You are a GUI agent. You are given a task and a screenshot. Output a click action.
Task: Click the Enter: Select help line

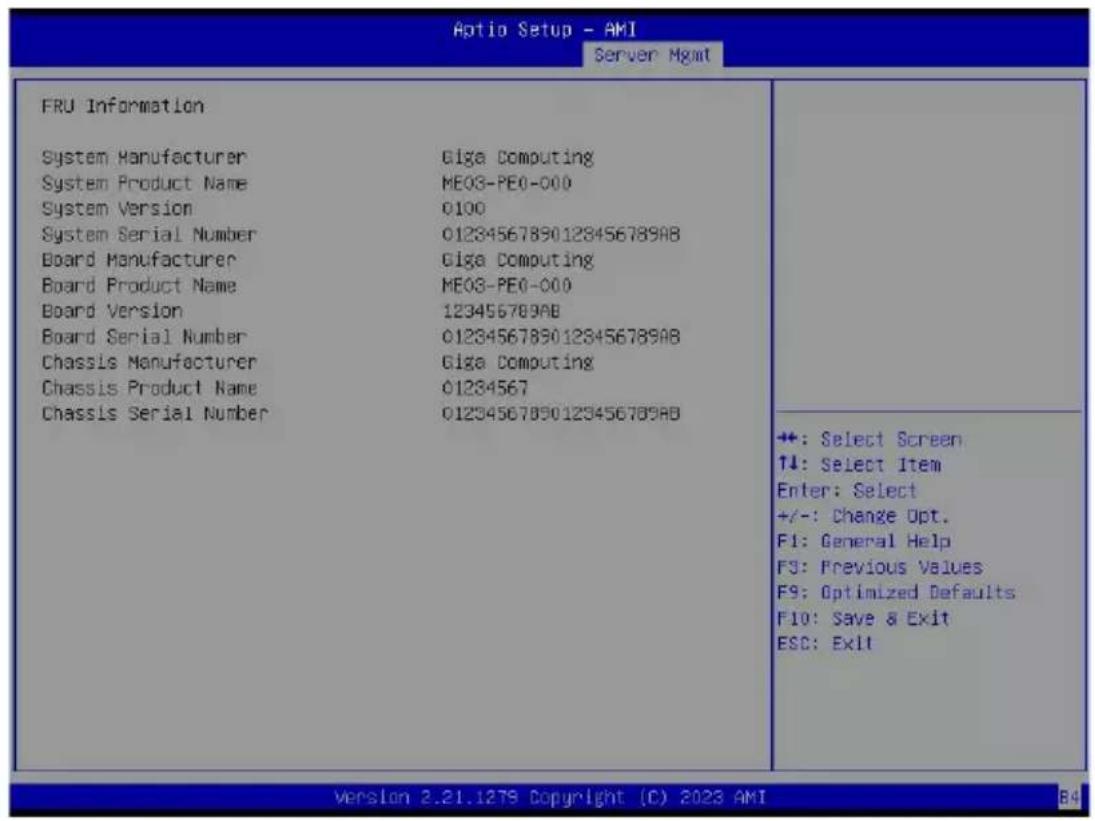pos(846,490)
